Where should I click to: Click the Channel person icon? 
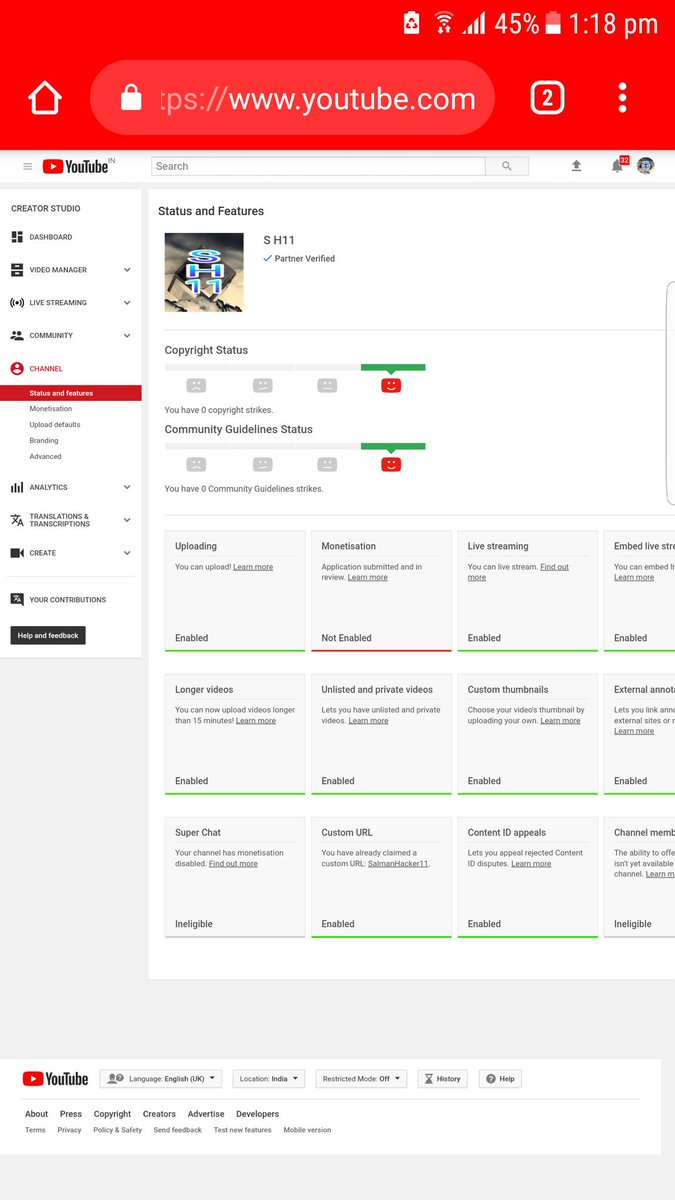pyautogui.click(x=17, y=369)
